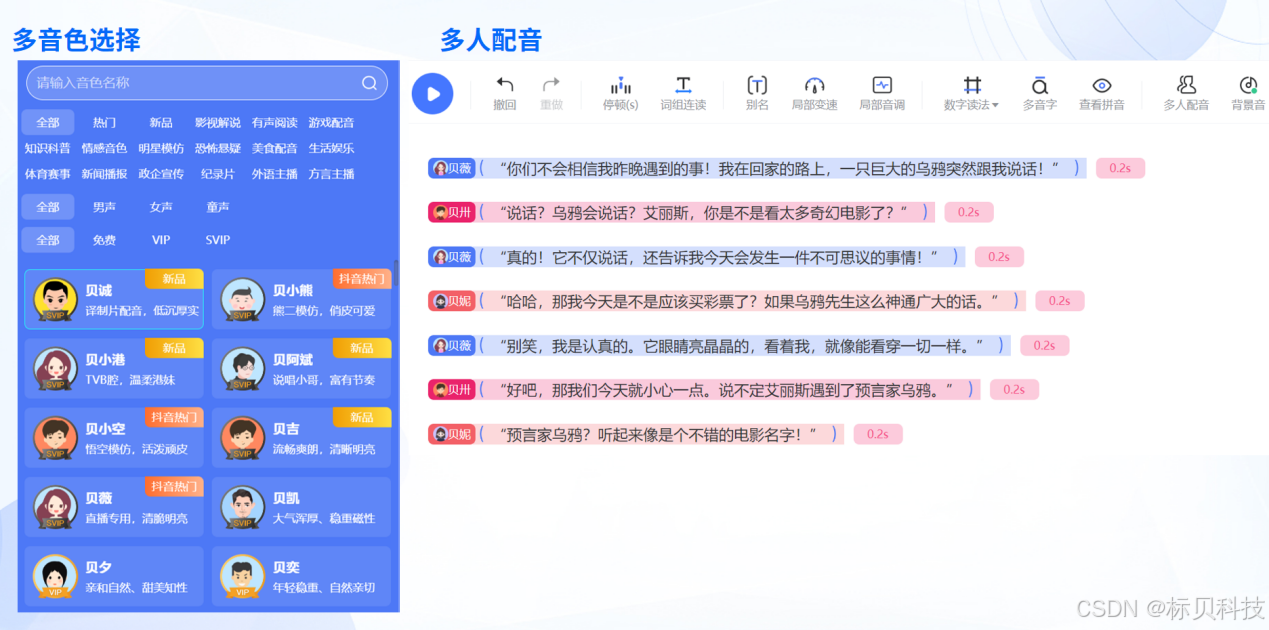Screen dimensions: 1269x630
Task: Choose the 方言主播 category
Action: click(331, 174)
